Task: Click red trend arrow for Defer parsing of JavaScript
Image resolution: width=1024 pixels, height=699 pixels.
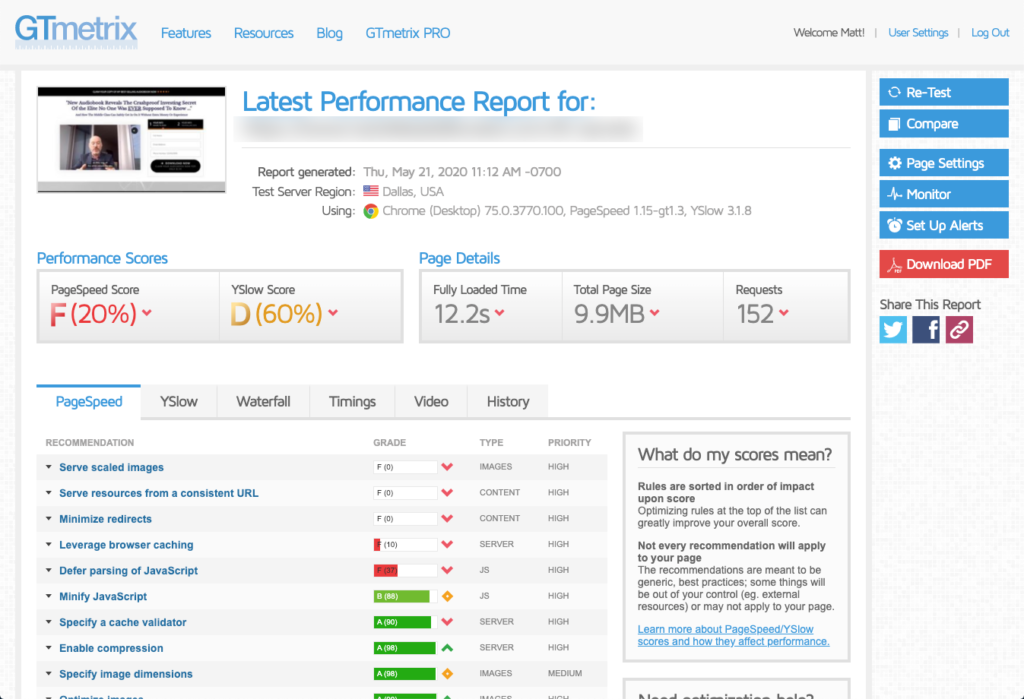Action: pos(447,570)
